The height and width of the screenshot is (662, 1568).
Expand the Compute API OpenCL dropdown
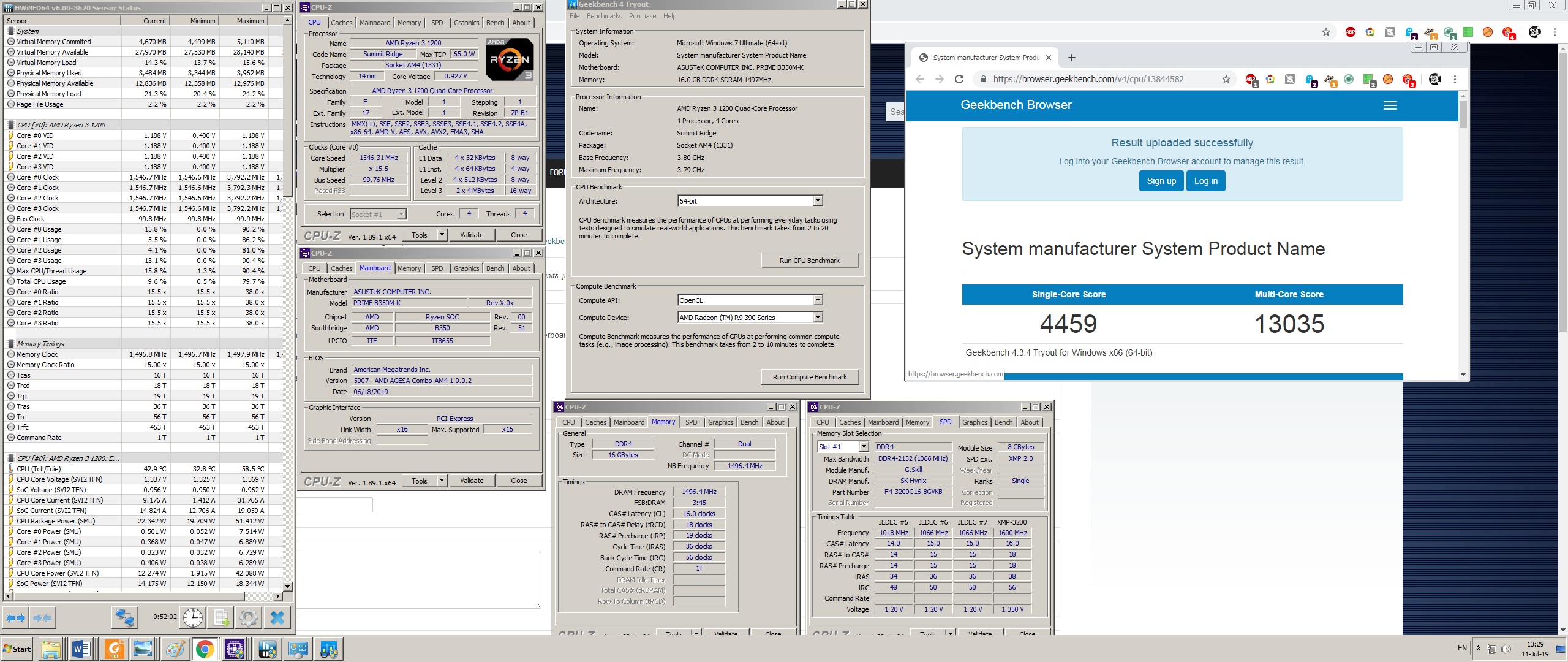point(818,300)
